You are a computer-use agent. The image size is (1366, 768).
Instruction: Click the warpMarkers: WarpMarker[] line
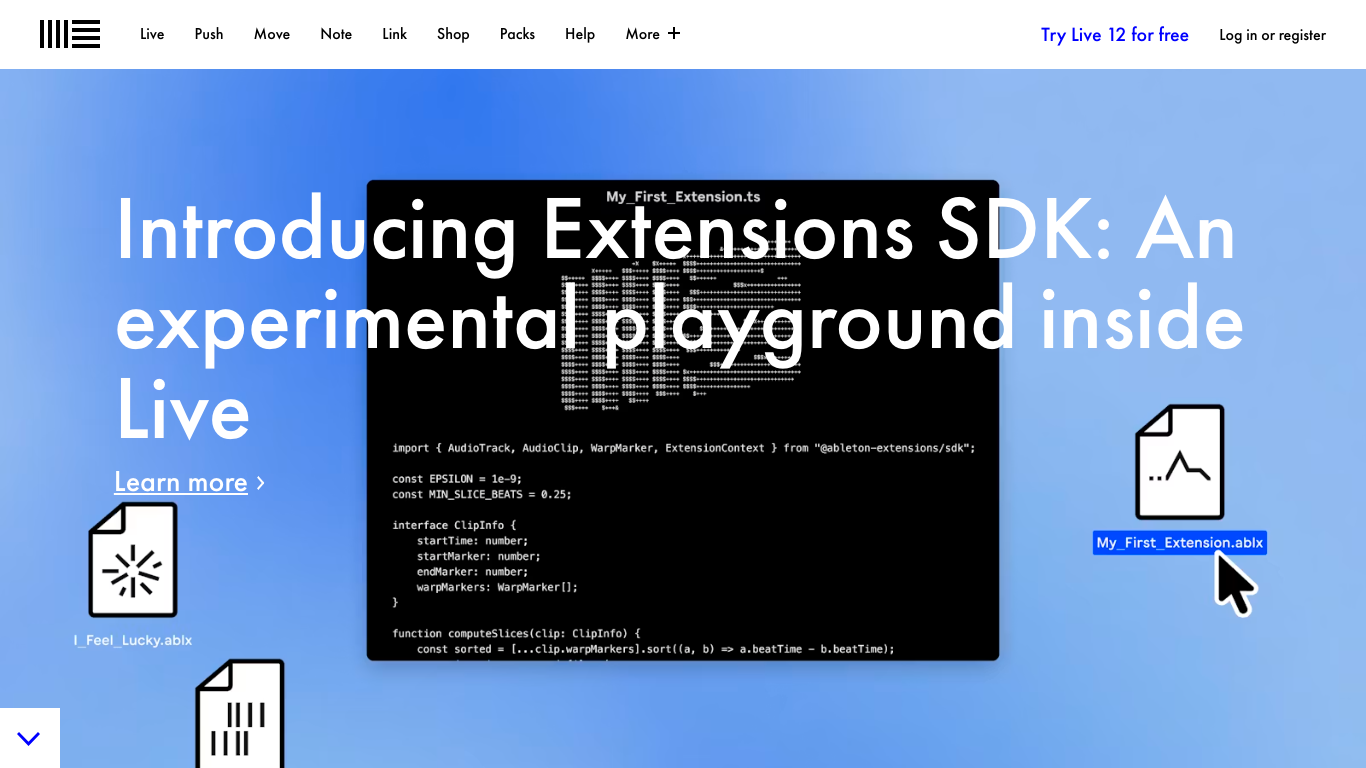point(497,587)
